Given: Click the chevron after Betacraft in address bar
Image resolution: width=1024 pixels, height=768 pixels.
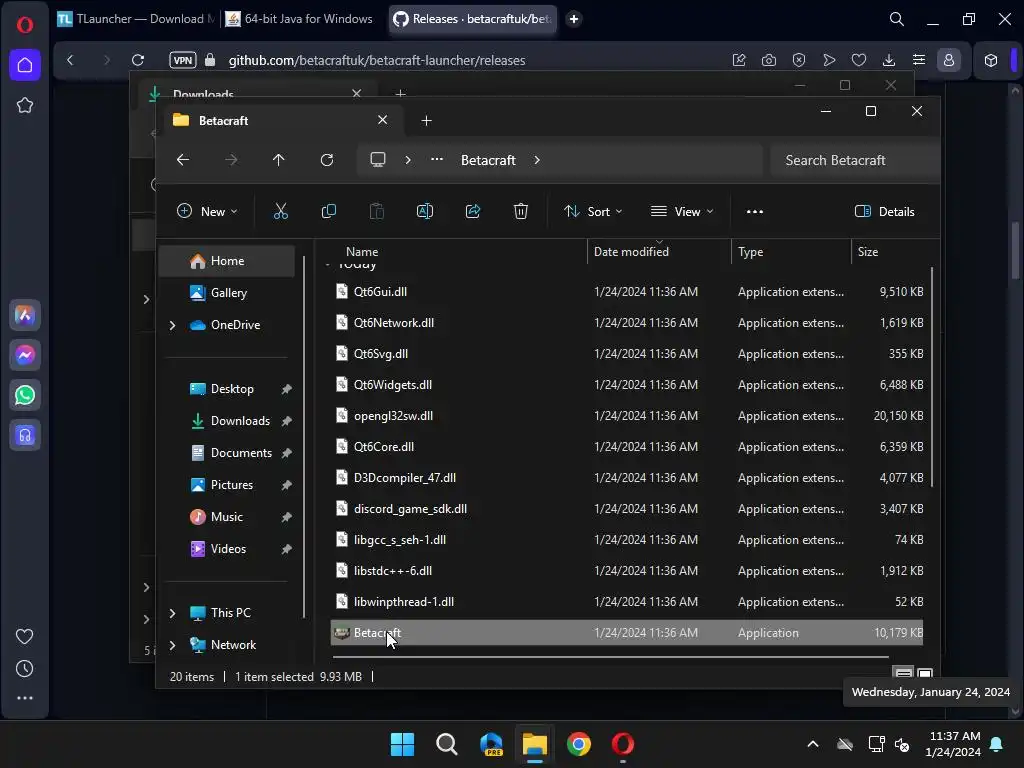Looking at the screenshot, I should 537,160.
